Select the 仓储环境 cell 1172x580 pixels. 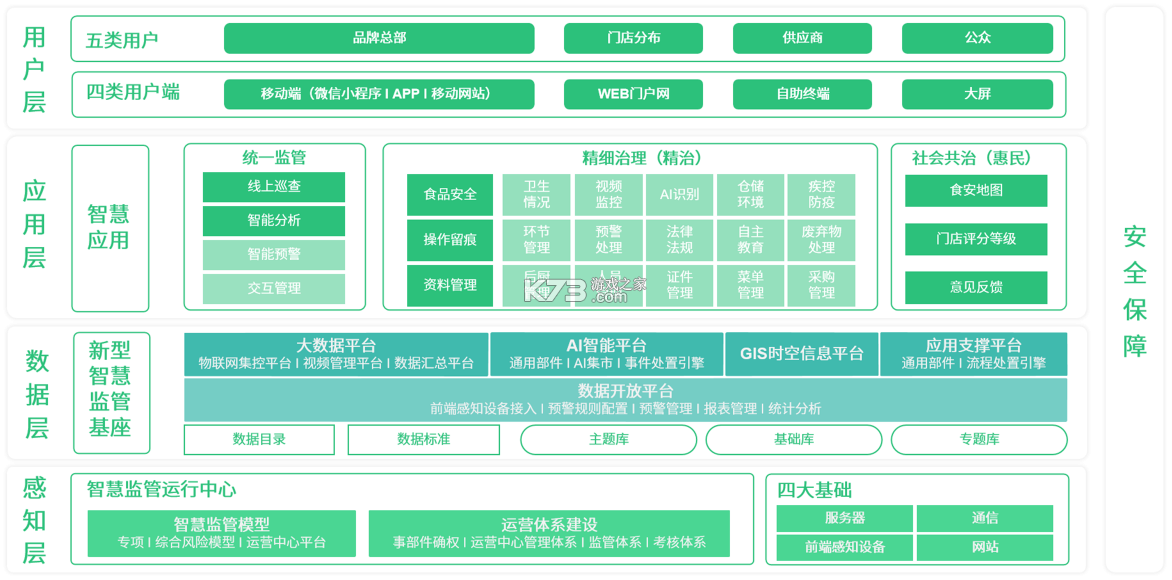click(750, 195)
